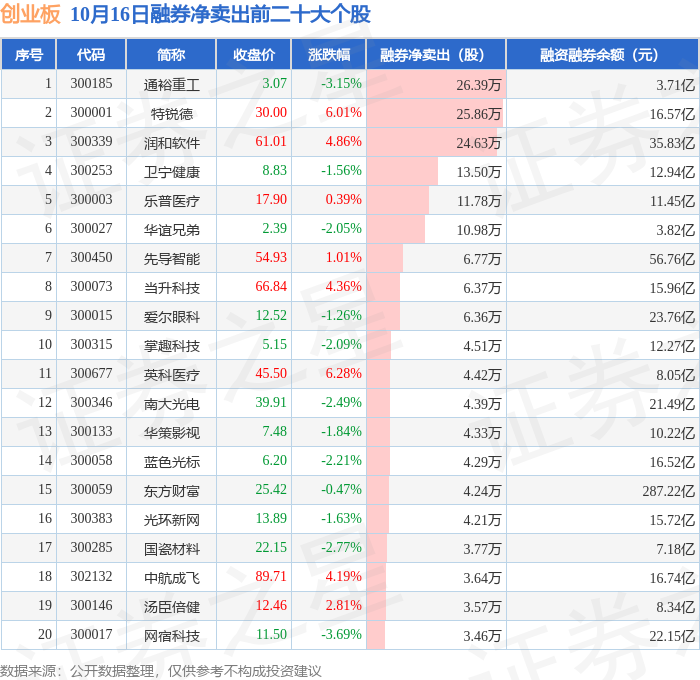
Task: Click net short sale 3.46万
Action: click(x=482, y=636)
